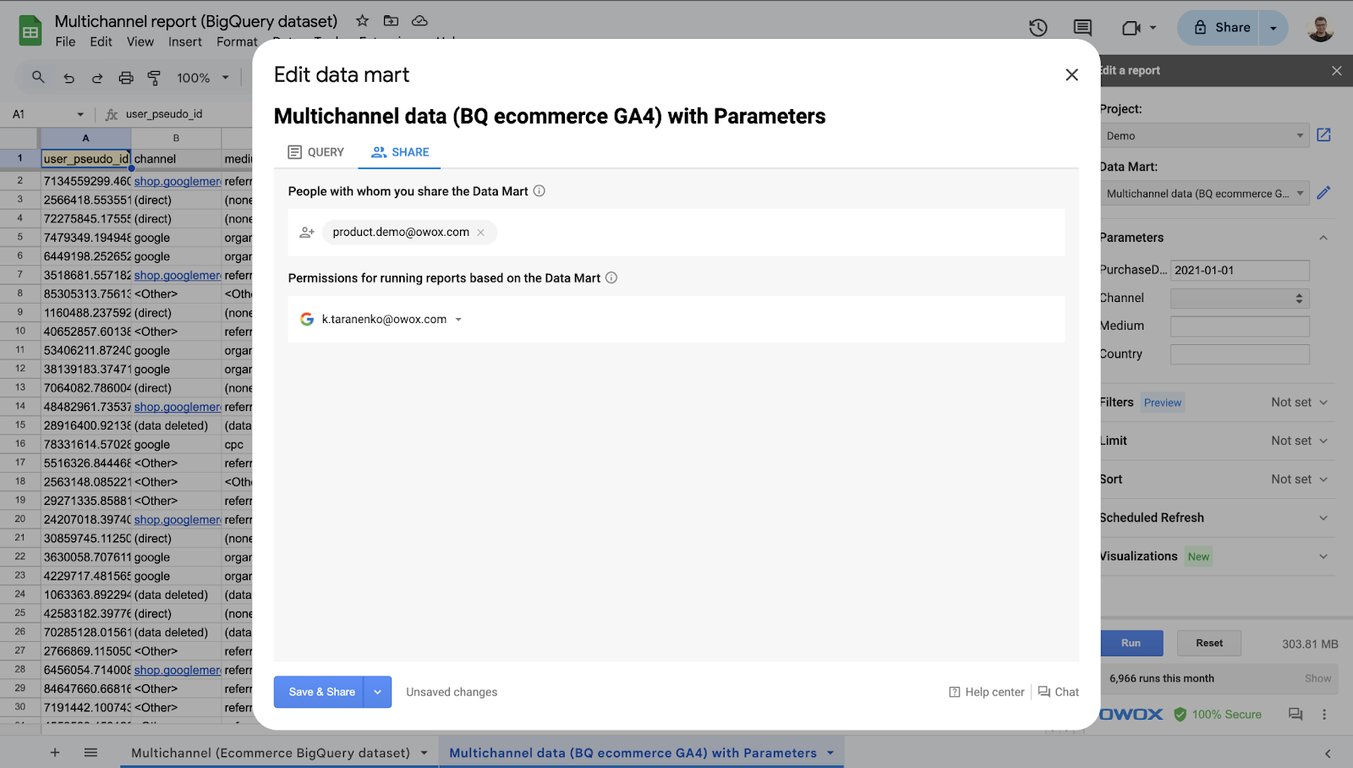Open sidebar more options icon
This screenshot has height=768, width=1353.
tap(1325, 714)
